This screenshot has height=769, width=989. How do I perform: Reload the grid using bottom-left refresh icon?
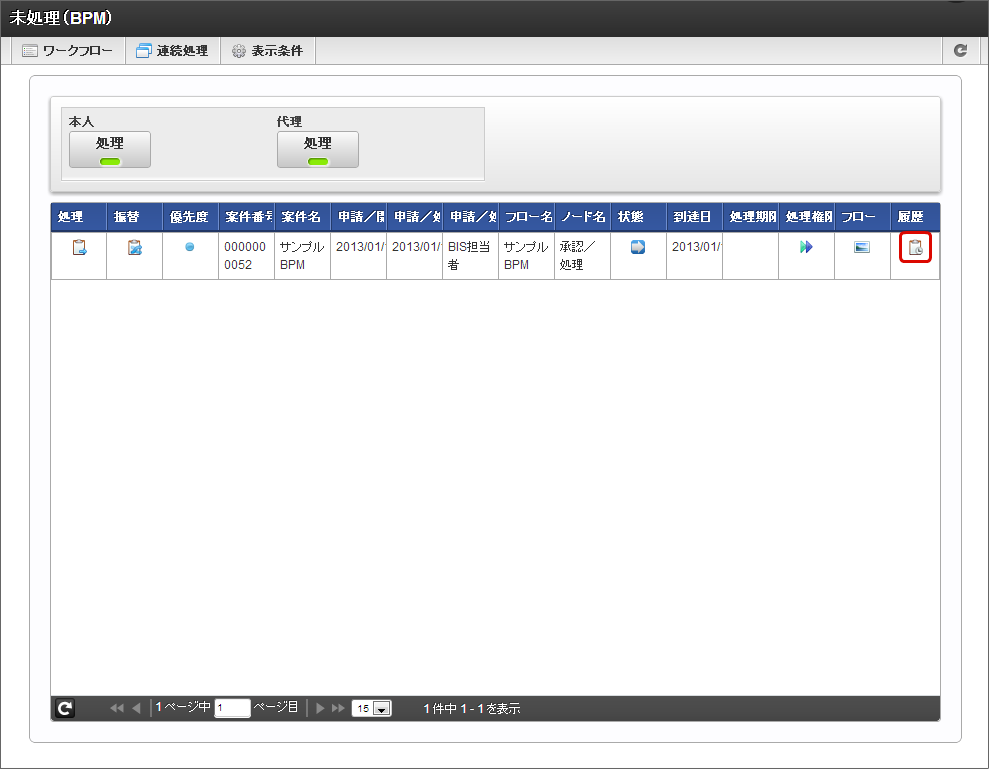pyautogui.click(x=64, y=708)
